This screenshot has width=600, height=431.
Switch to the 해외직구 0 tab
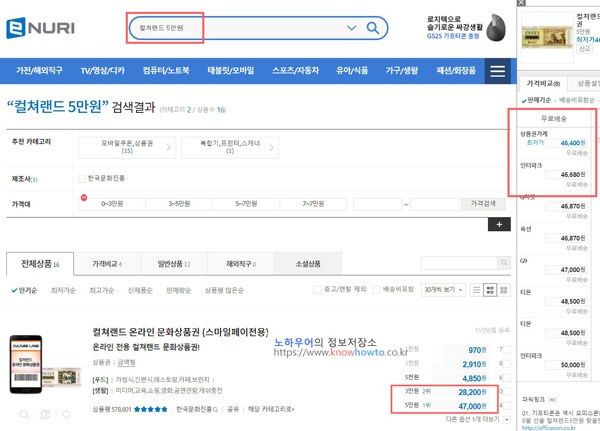(x=241, y=264)
